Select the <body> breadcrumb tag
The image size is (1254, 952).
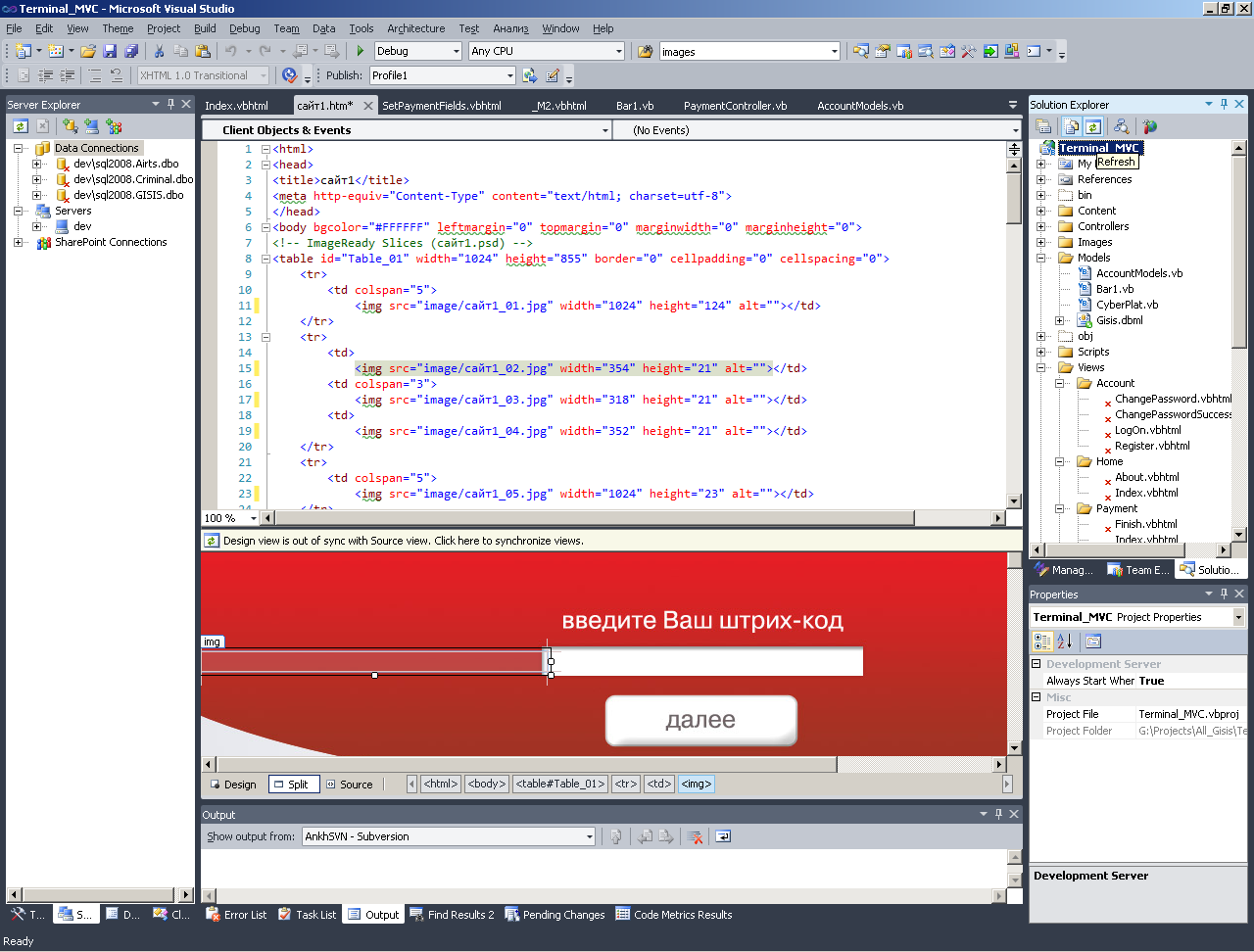click(487, 784)
